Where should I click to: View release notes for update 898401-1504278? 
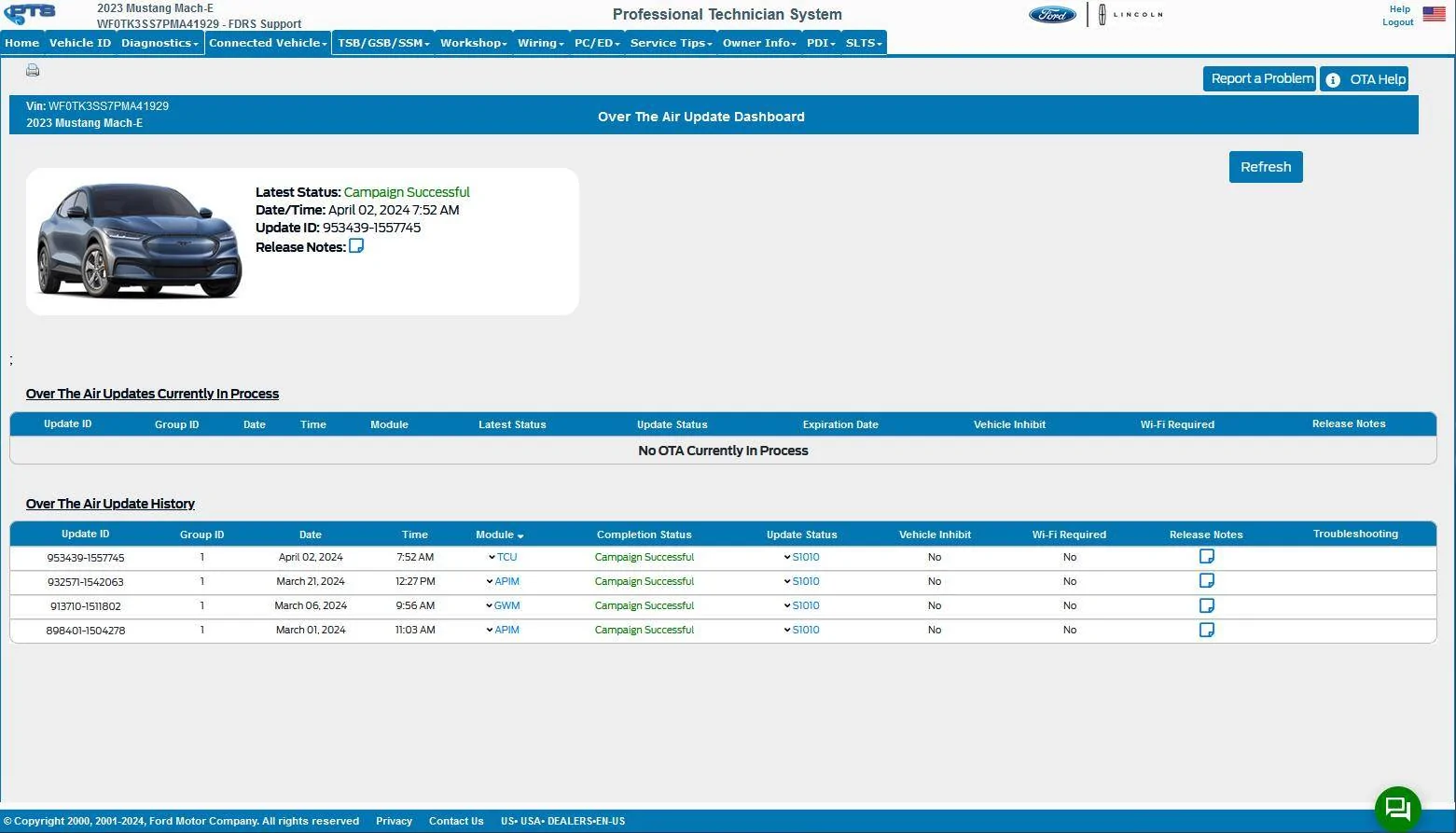1206,630
